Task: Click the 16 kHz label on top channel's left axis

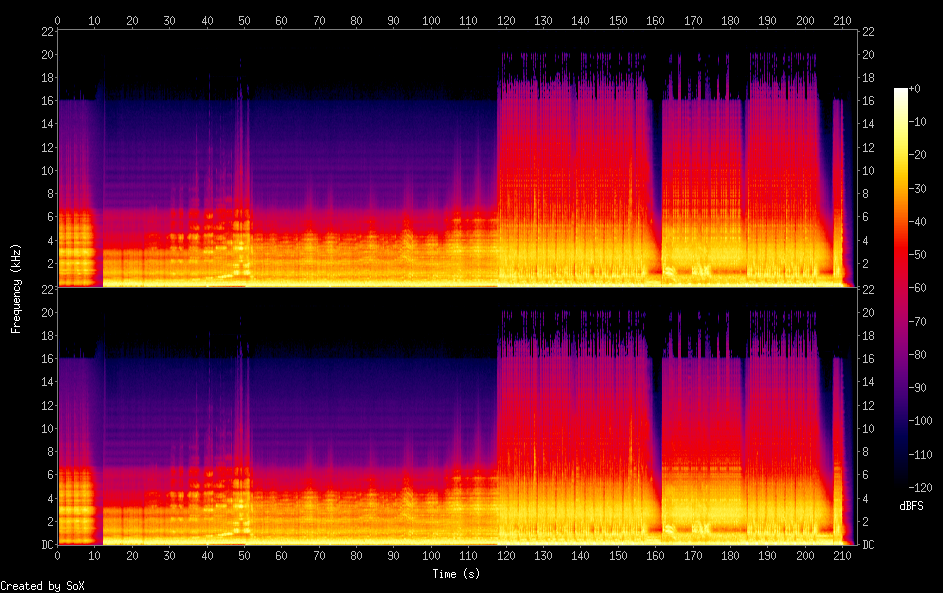Action: (46, 101)
